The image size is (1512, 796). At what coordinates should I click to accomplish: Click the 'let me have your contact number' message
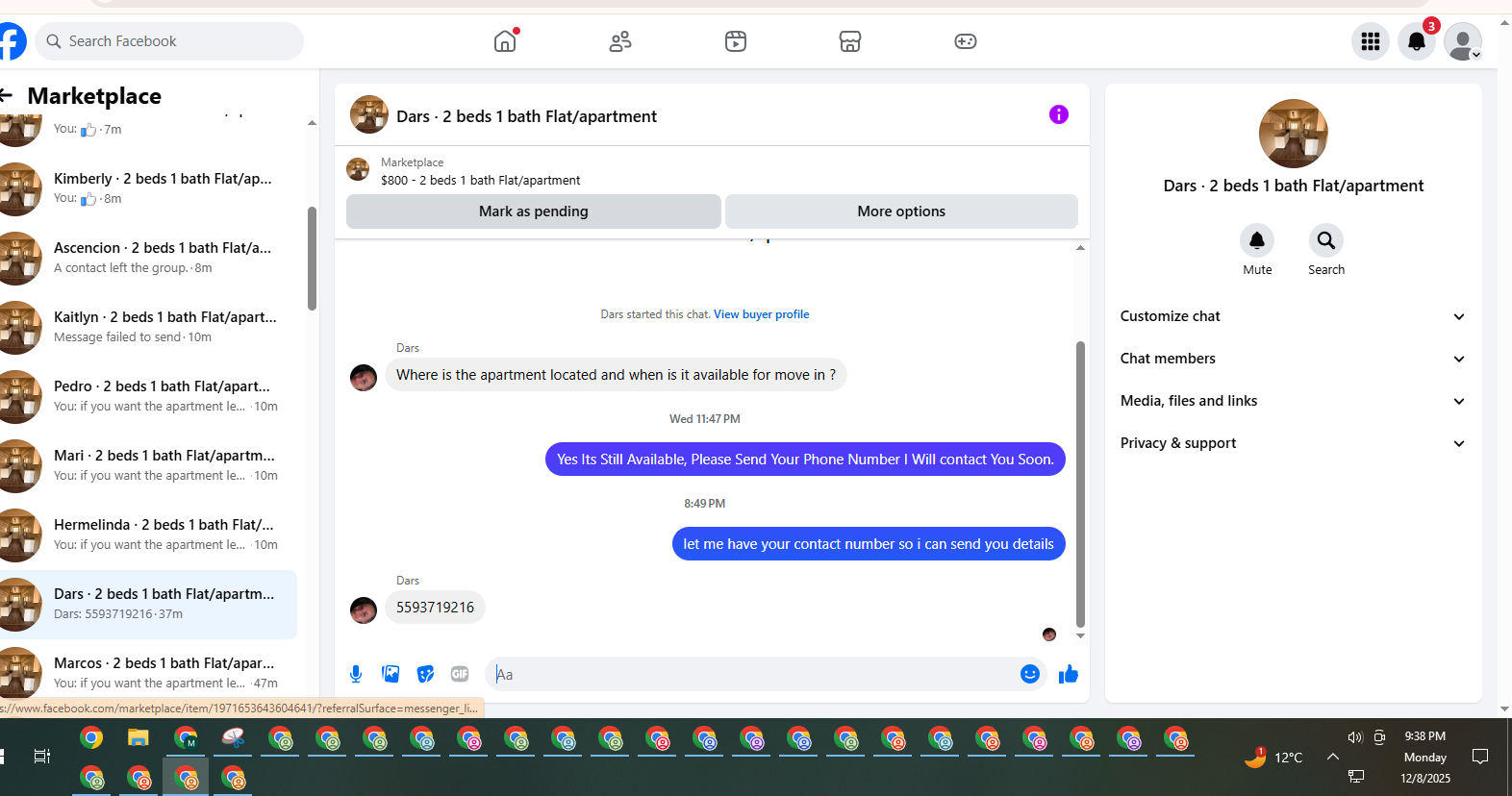click(869, 544)
